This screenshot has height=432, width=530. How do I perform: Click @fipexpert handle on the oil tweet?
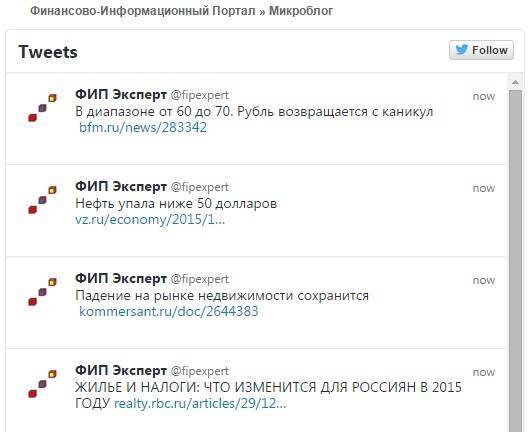click(x=200, y=188)
